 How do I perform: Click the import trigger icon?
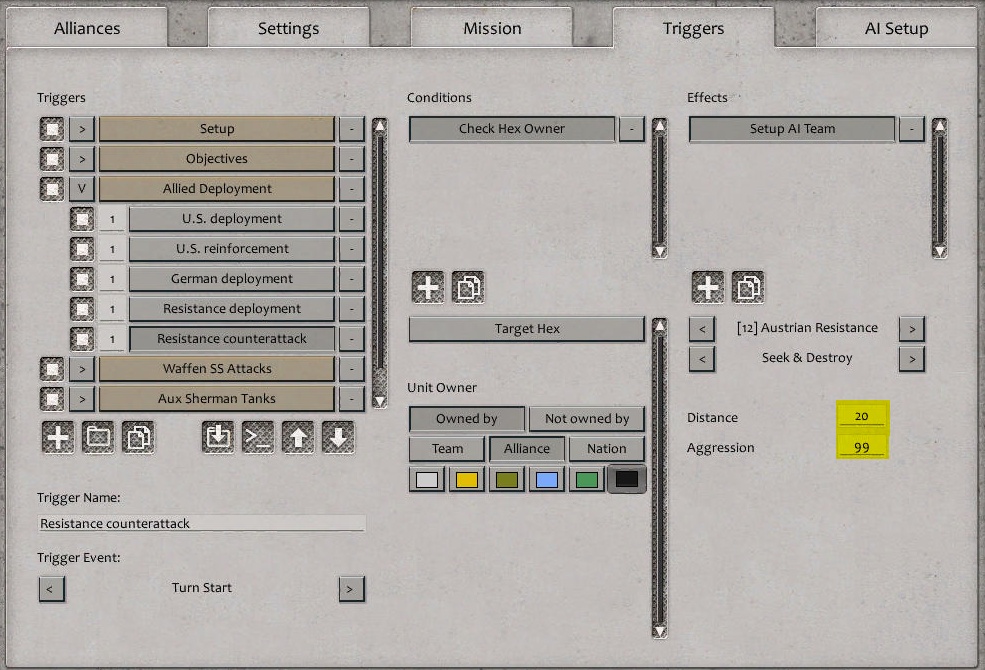(217, 438)
